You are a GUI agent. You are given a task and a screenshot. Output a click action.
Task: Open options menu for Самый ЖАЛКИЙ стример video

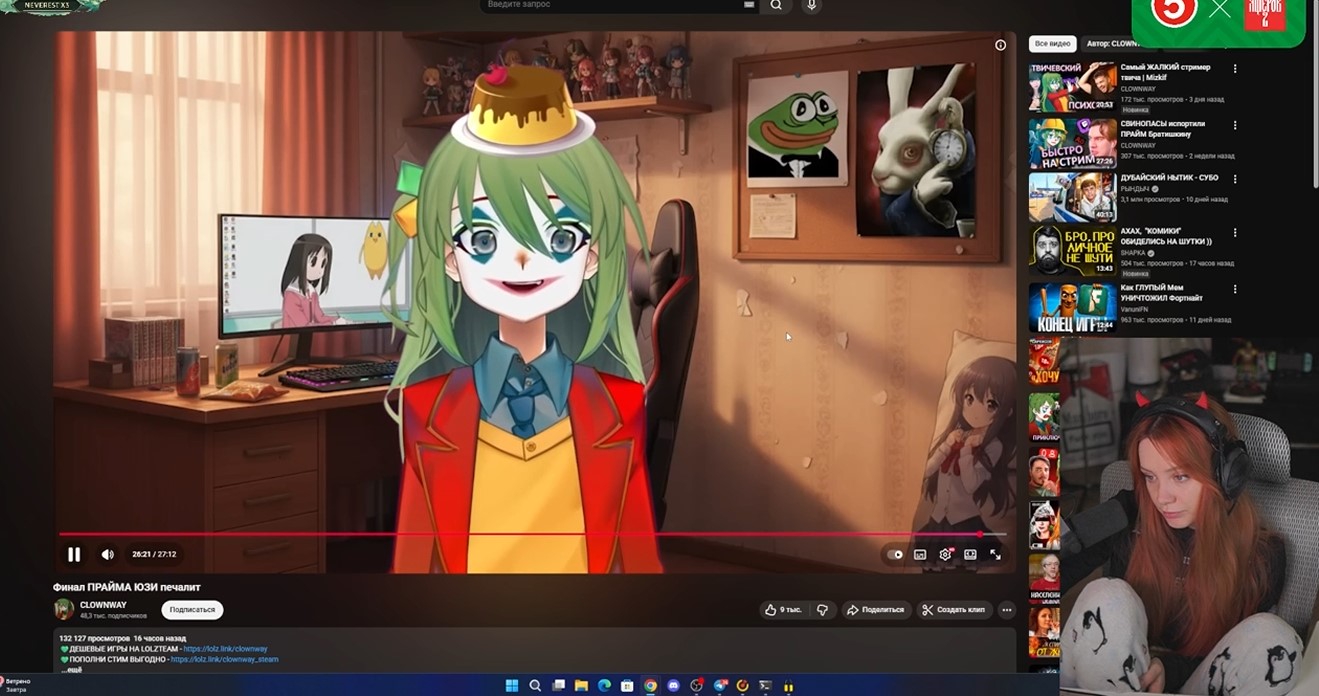pos(1235,69)
